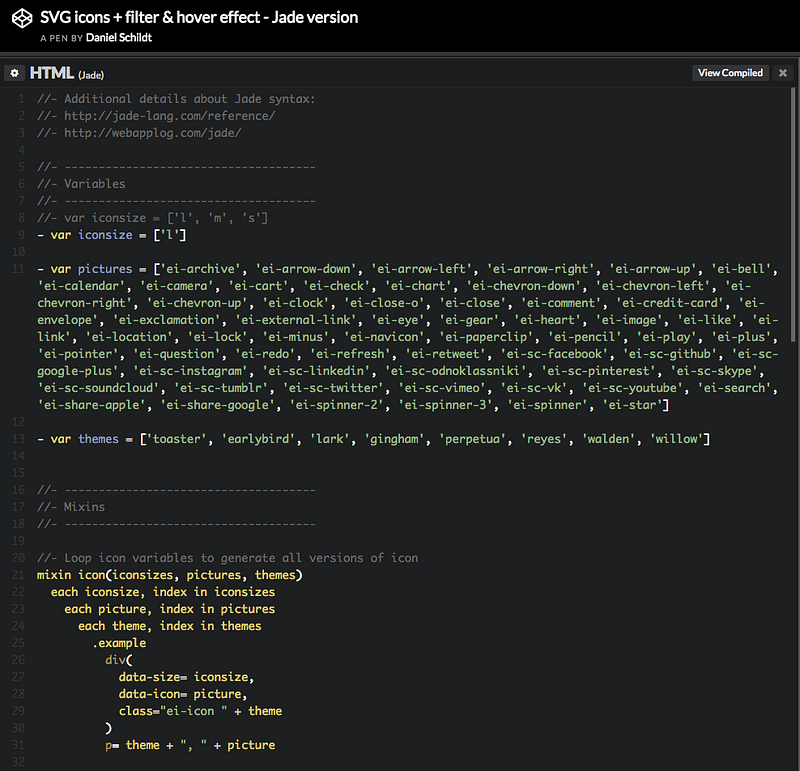
Task: Click the 'ei-sc-youtube' string
Action: 632,388
